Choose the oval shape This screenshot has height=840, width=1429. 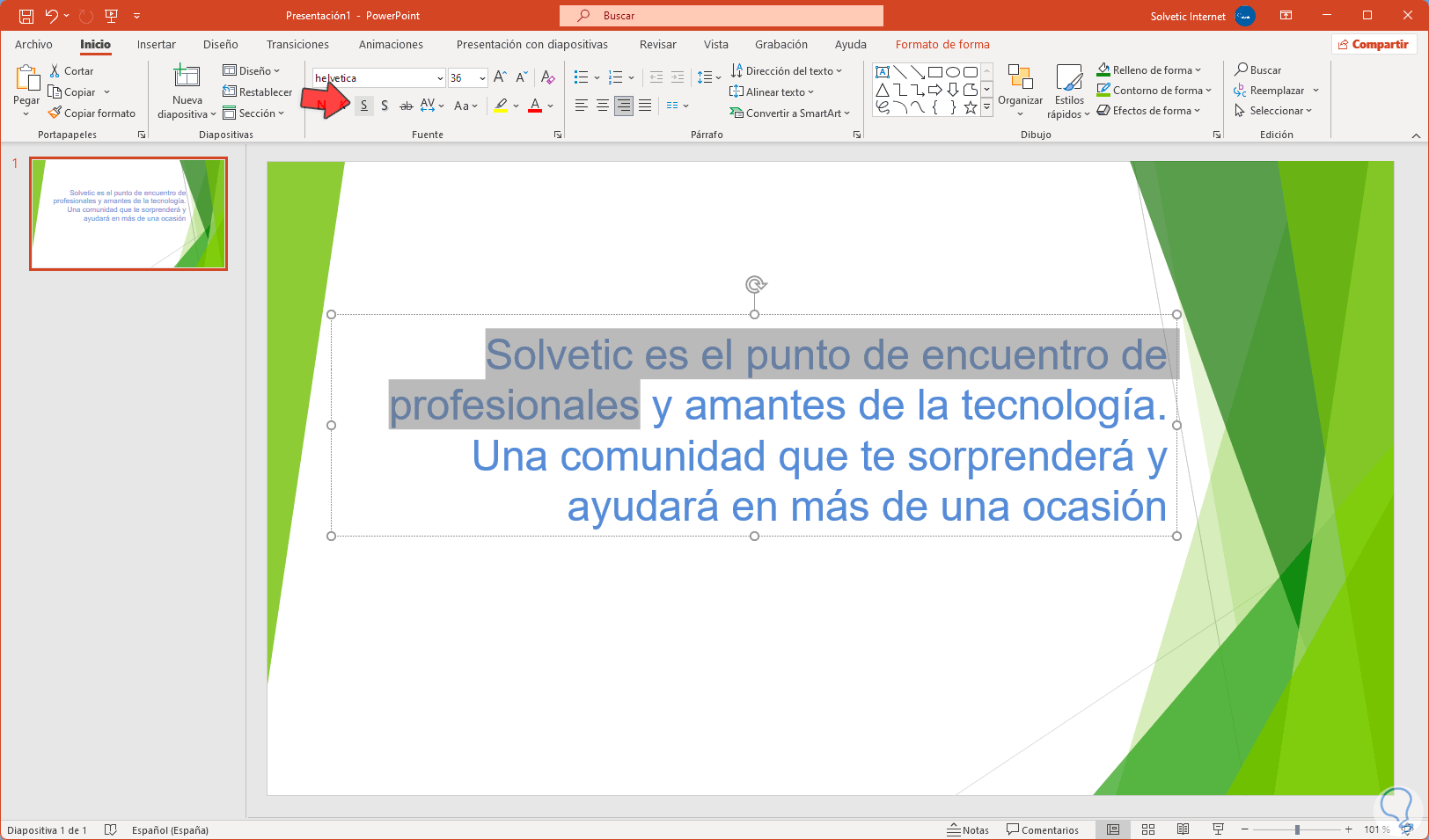[953, 72]
